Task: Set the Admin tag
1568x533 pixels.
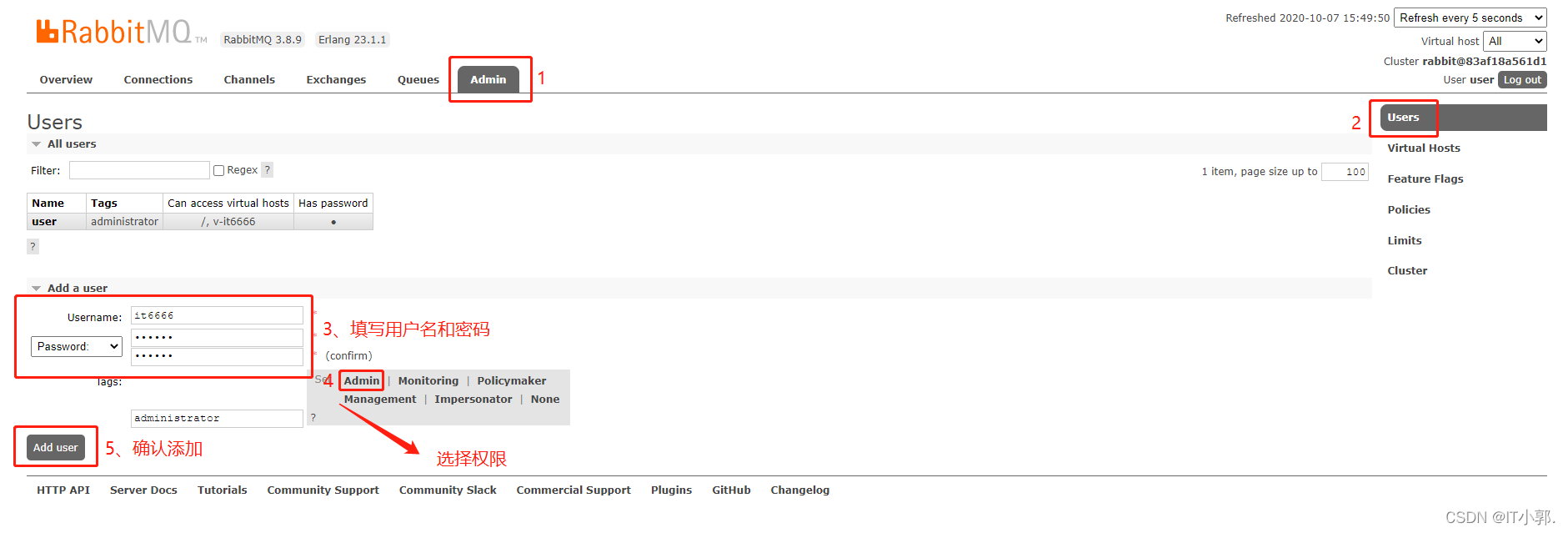Action: click(x=362, y=381)
